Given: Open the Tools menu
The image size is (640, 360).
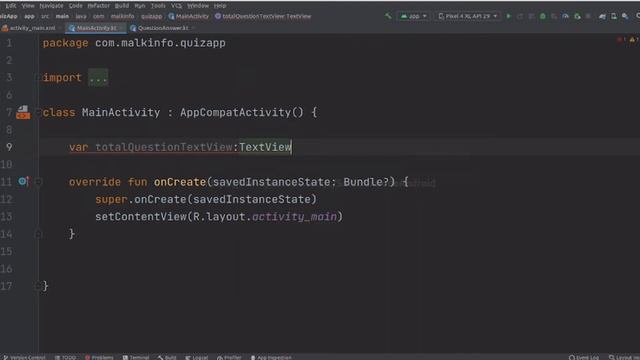Looking at the screenshot, I should tap(158, 6).
